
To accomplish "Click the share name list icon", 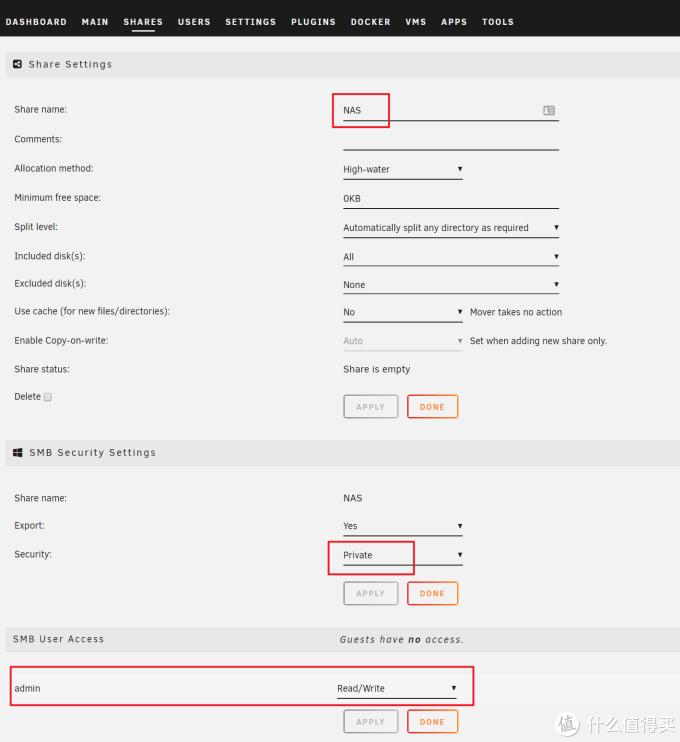I will tap(548, 110).
